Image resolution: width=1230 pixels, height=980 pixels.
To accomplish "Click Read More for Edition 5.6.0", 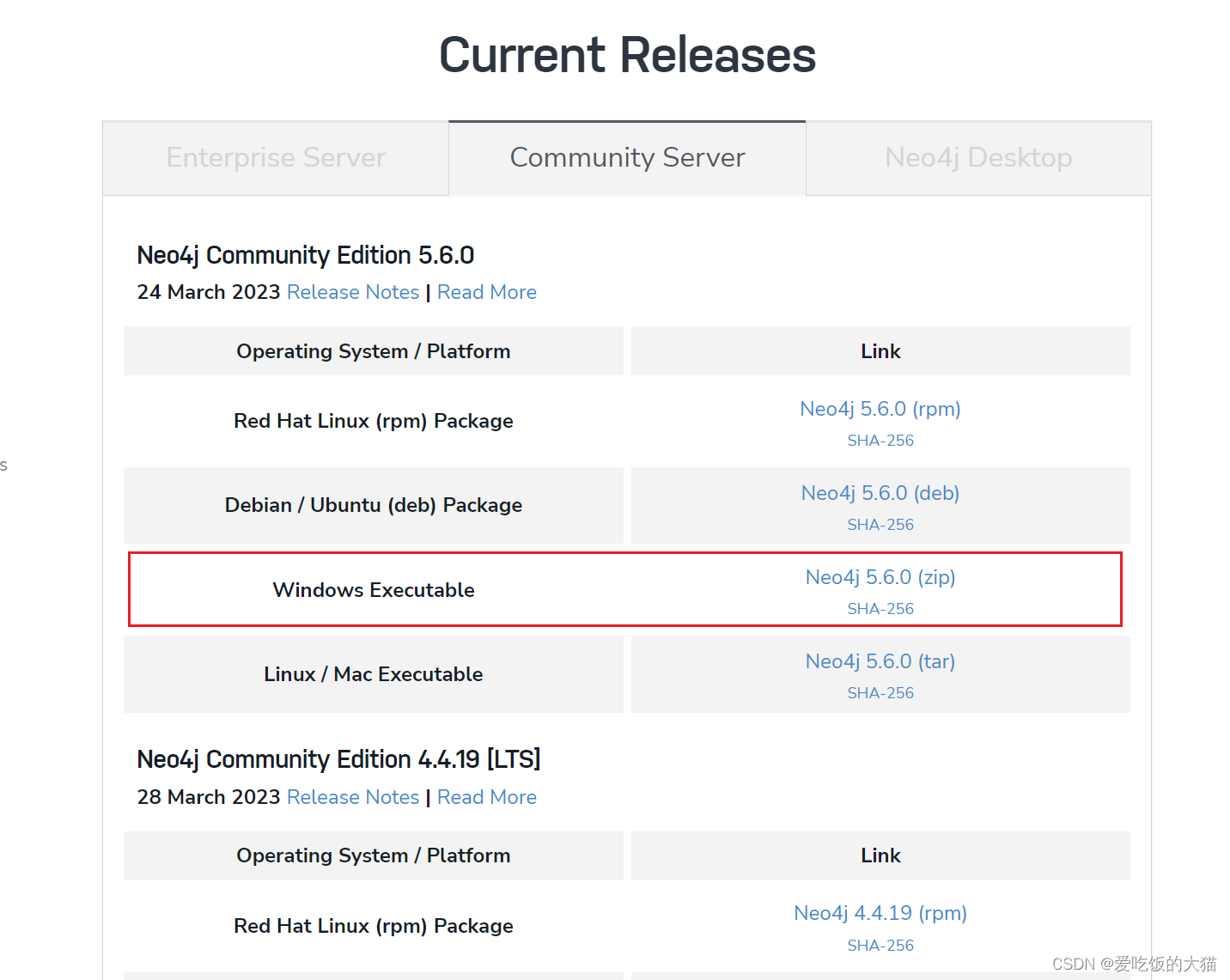I will (487, 292).
